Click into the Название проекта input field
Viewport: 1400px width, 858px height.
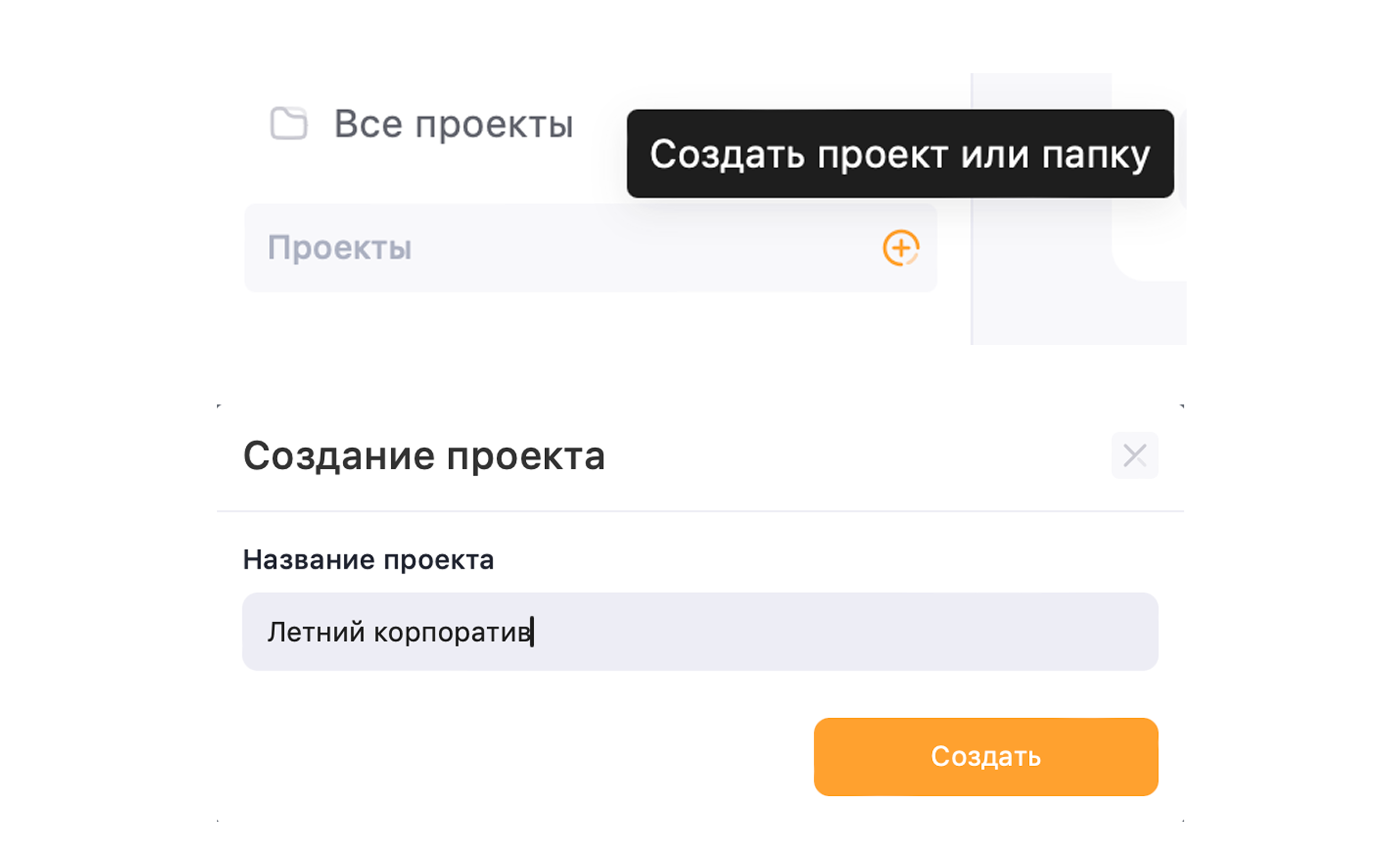click(x=700, y=632)
